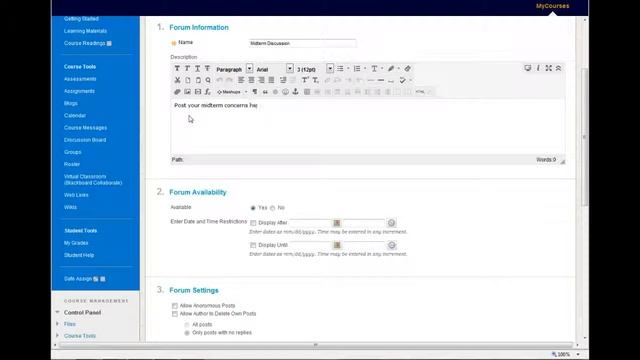Open the My Grades link
Screen dimensions: 640x360
76,243
